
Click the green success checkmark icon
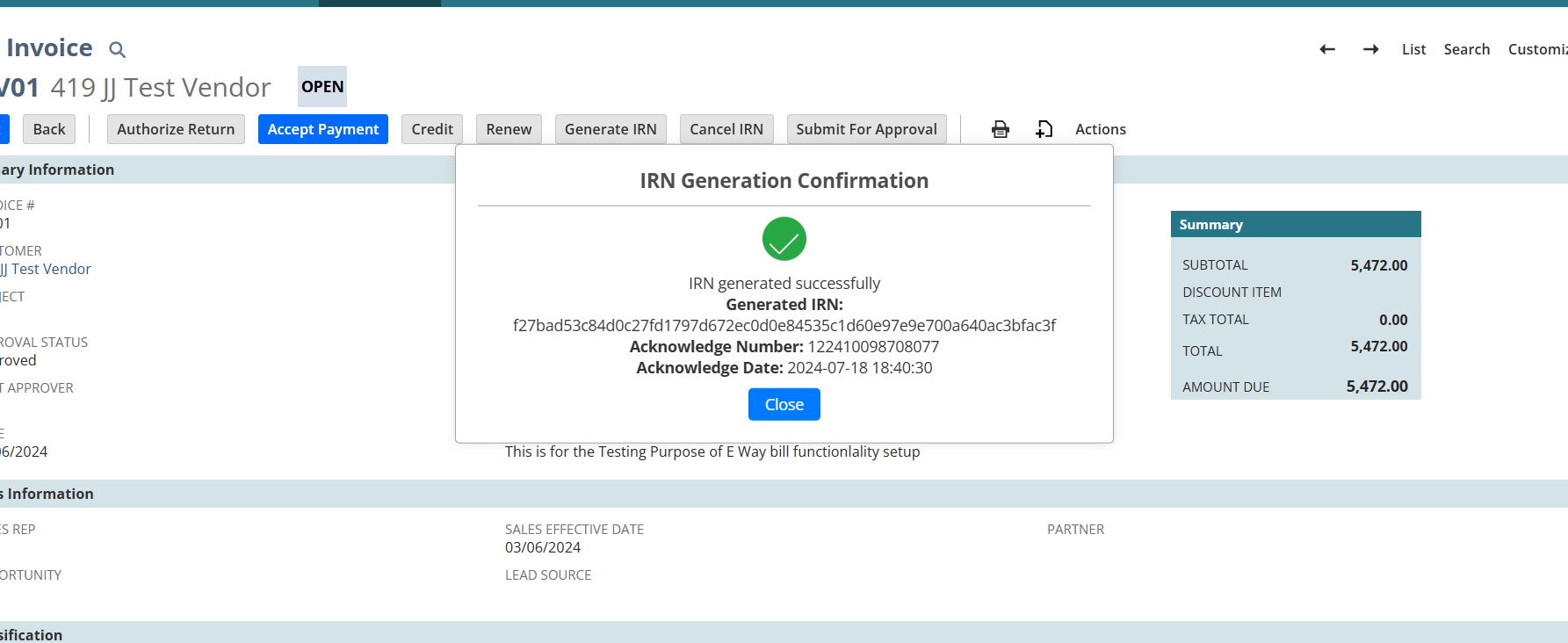click(784, 239)
